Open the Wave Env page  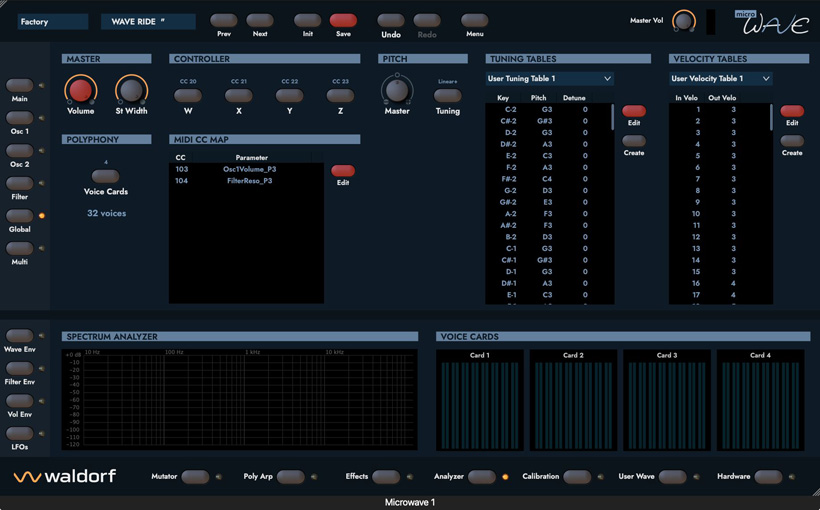(19, 335)
